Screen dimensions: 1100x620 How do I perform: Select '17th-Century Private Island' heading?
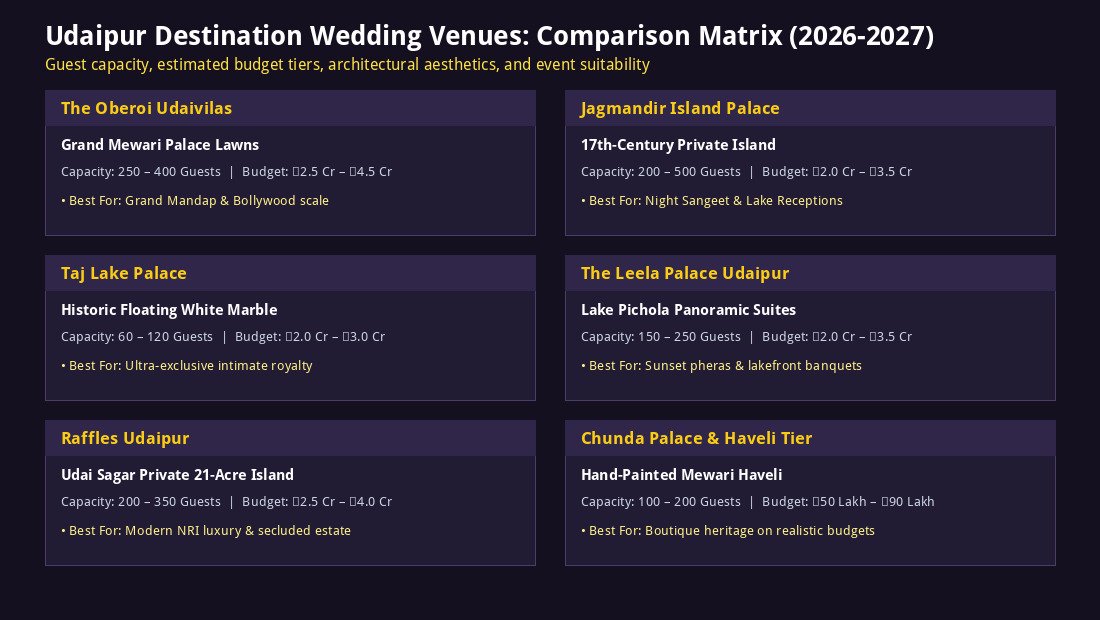point(678,145)
